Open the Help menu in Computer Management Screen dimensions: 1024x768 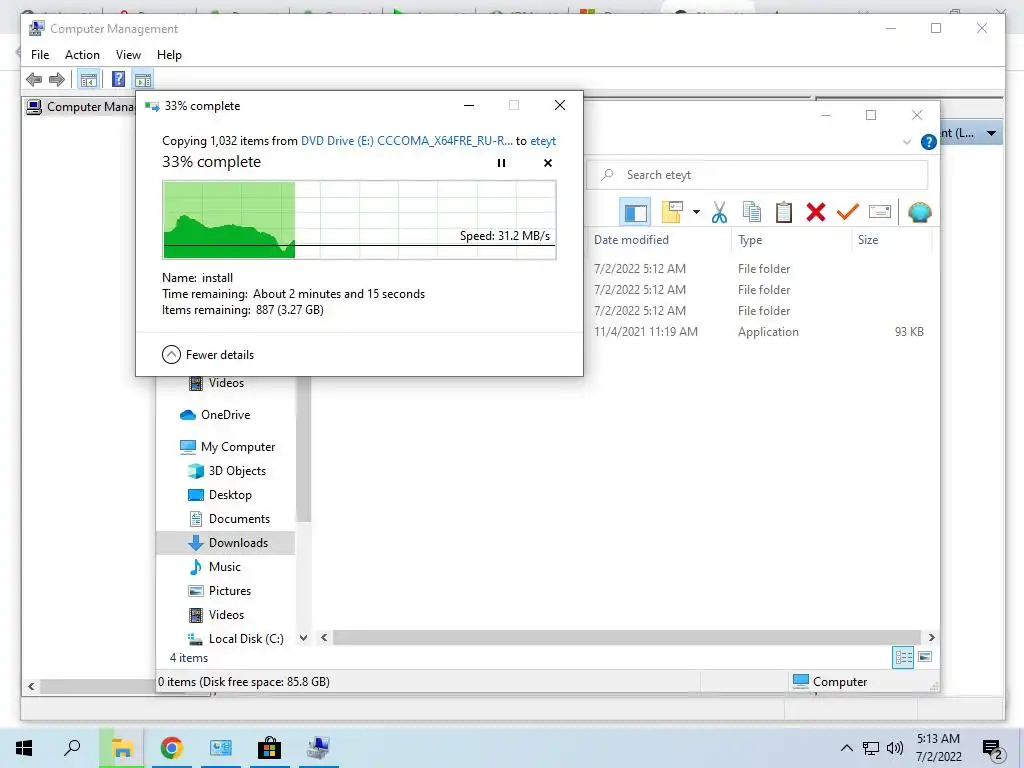pos(169,55)
